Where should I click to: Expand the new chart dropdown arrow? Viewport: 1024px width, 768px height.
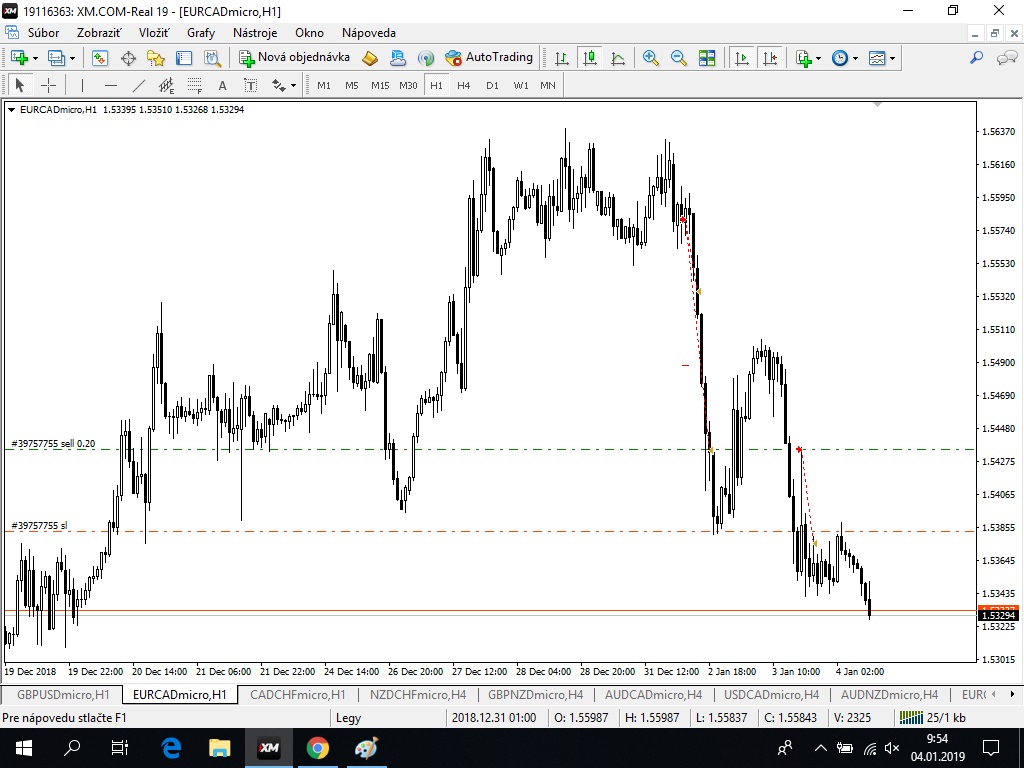(x=35, y=58)
